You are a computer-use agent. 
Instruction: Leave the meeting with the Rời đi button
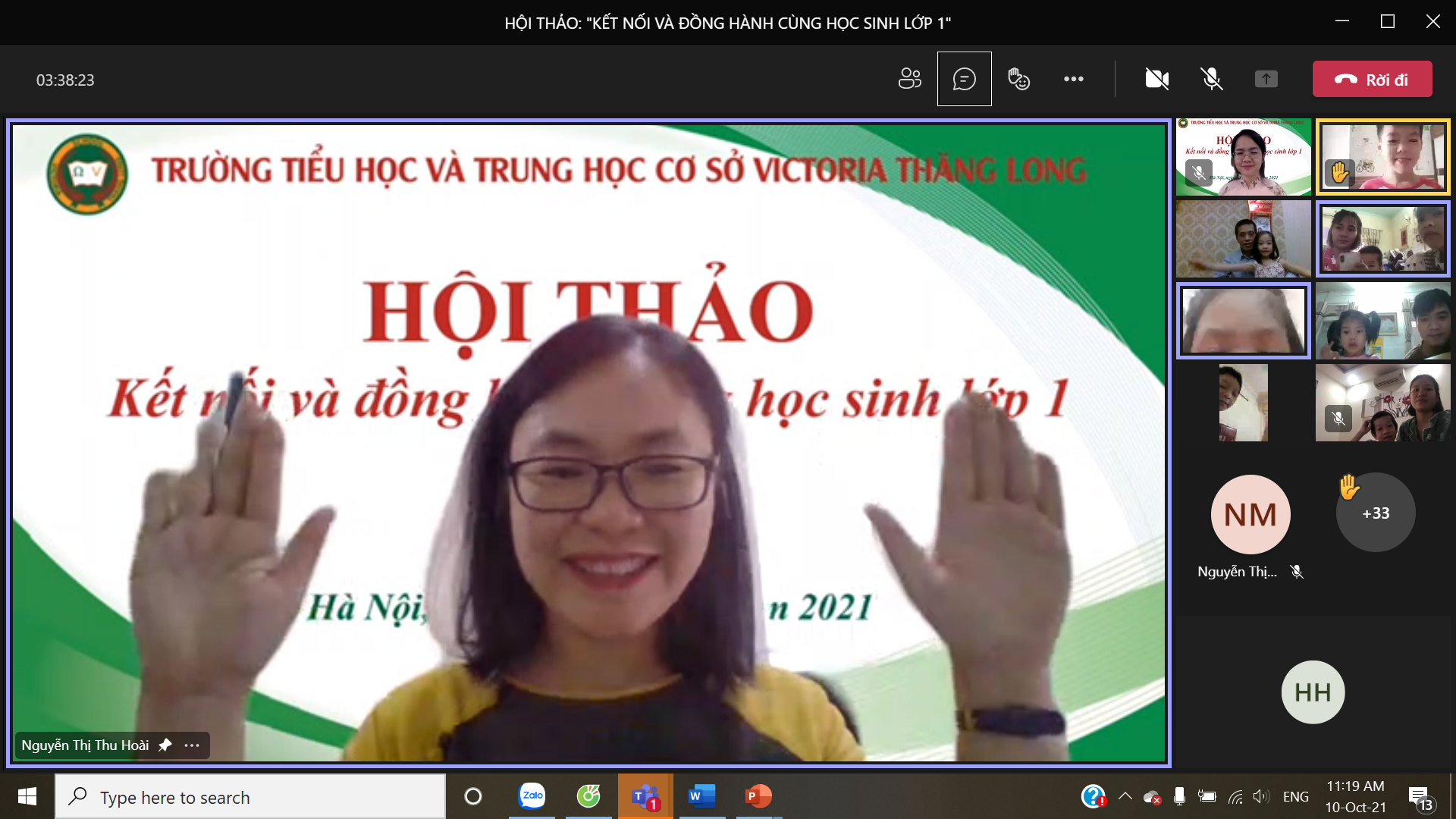point(1372,79)
